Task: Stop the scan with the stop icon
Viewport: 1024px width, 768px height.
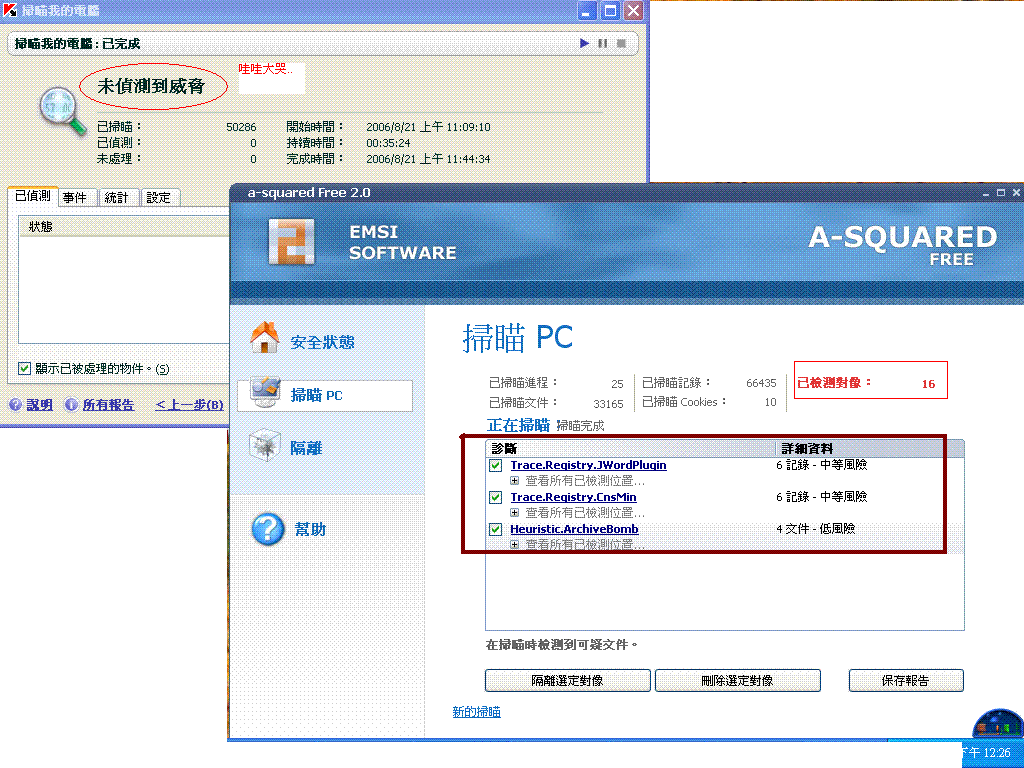Action: click(621, 43)
